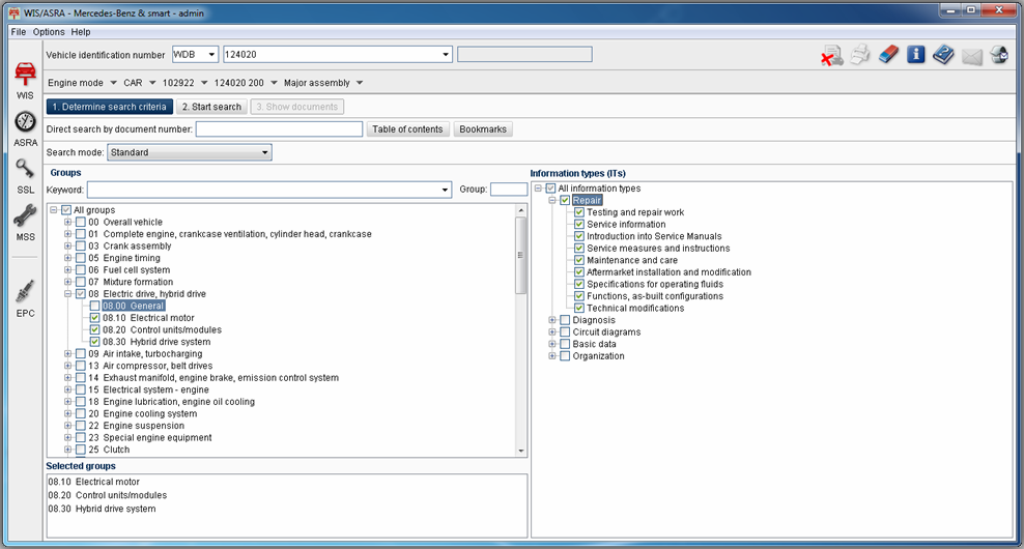Image resolution: width=1024 pixels, height=549 pixels.
Task: Collapse the Repair information types node
Action: coord(552,200)
